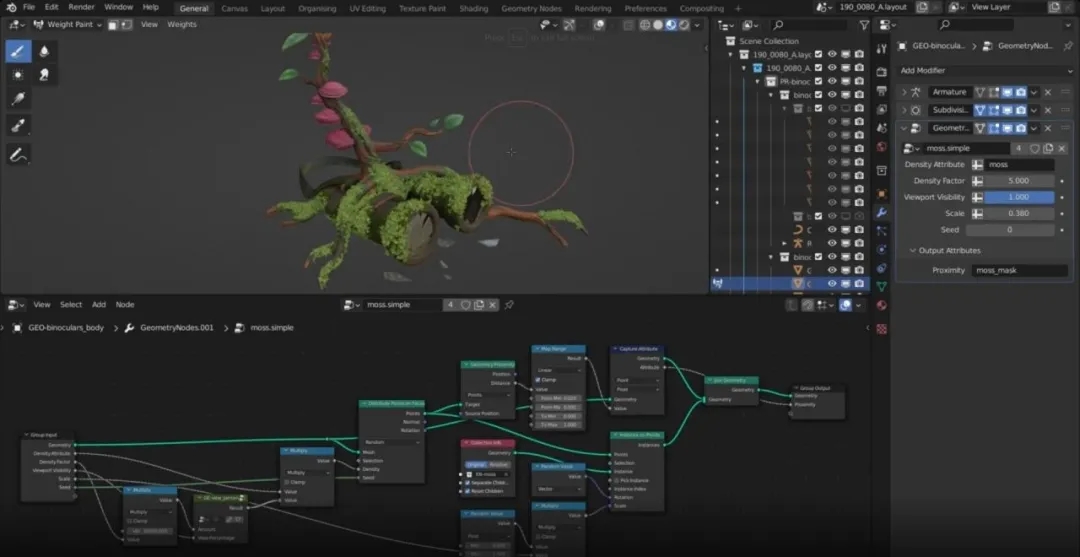Open the Render menu
Screen dimensions: 1080x557
(81, 7)
